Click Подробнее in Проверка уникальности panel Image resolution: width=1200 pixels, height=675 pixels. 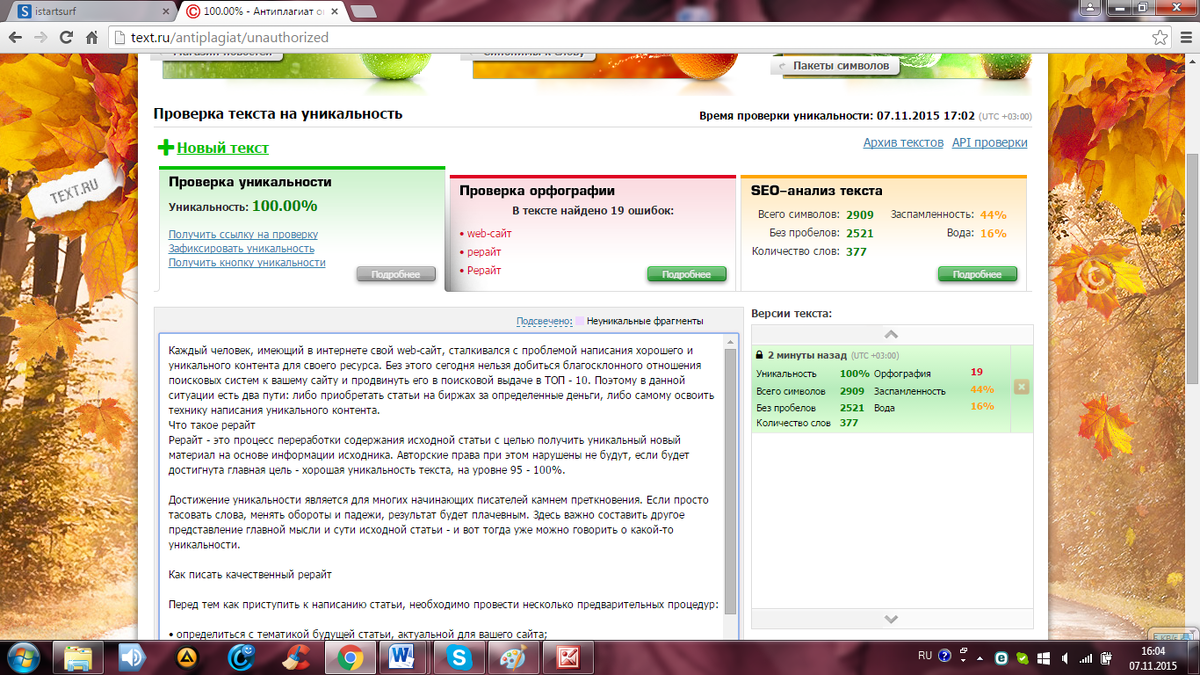coord(396,274)
